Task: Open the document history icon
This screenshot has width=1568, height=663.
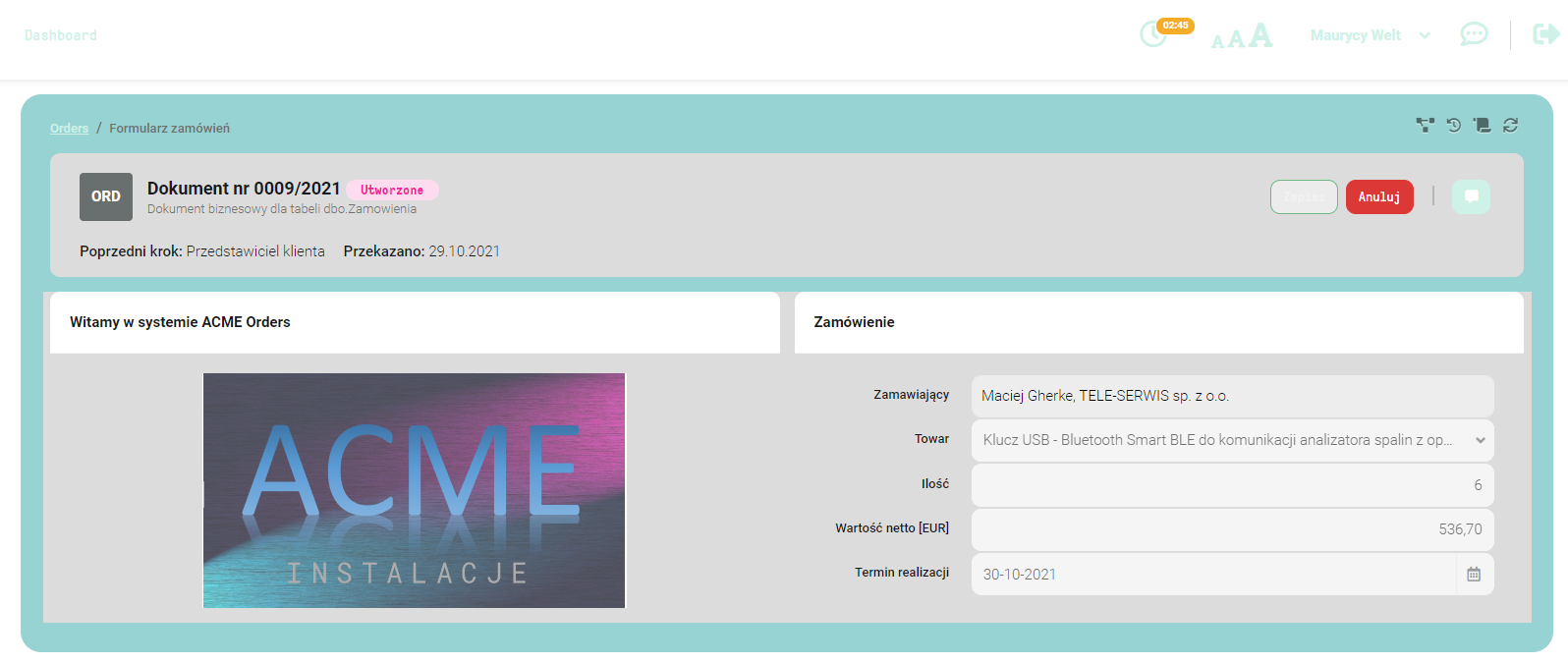Action: (1454, 125)
